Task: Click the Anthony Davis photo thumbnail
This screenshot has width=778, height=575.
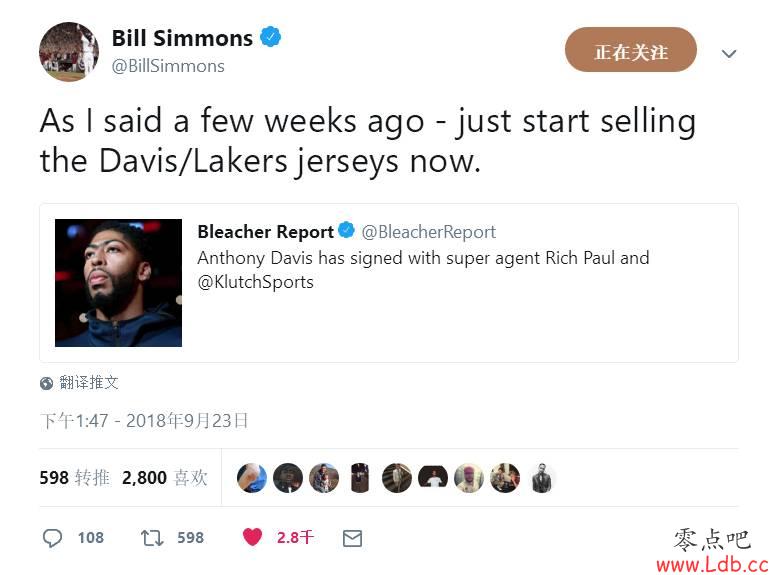Action: [119, 283]
